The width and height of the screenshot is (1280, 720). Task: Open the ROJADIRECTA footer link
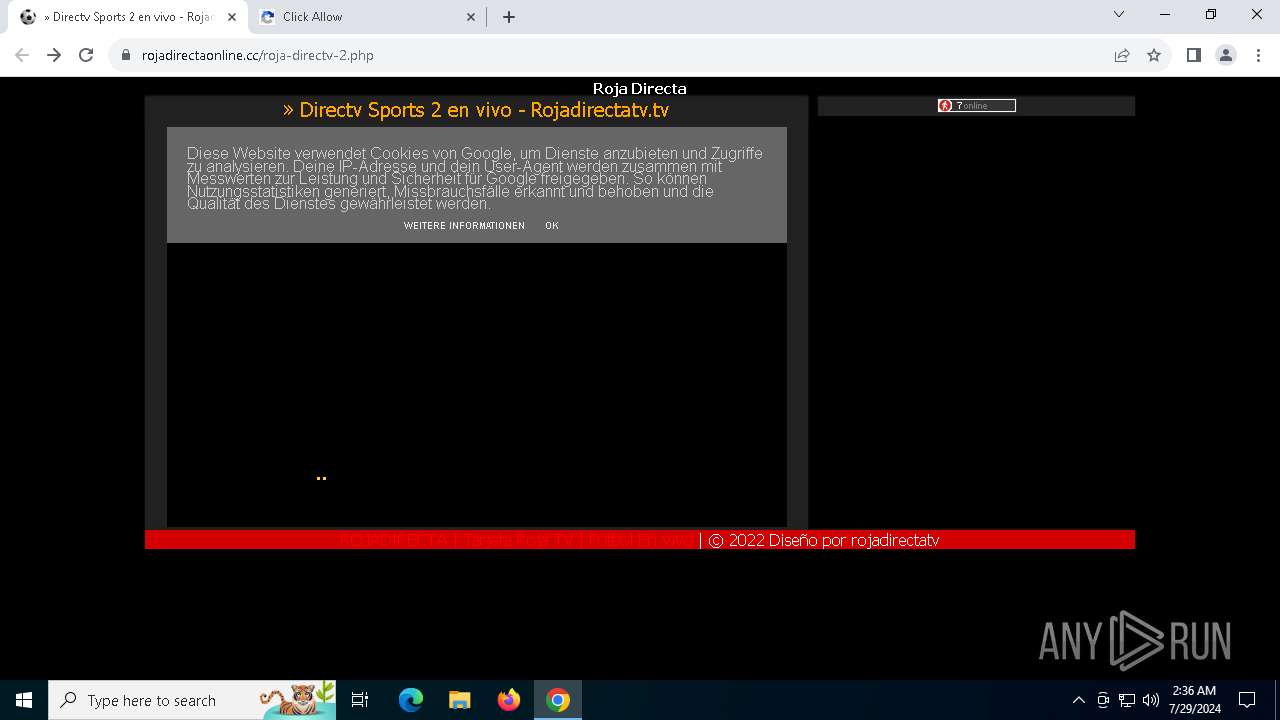(393, 540)
